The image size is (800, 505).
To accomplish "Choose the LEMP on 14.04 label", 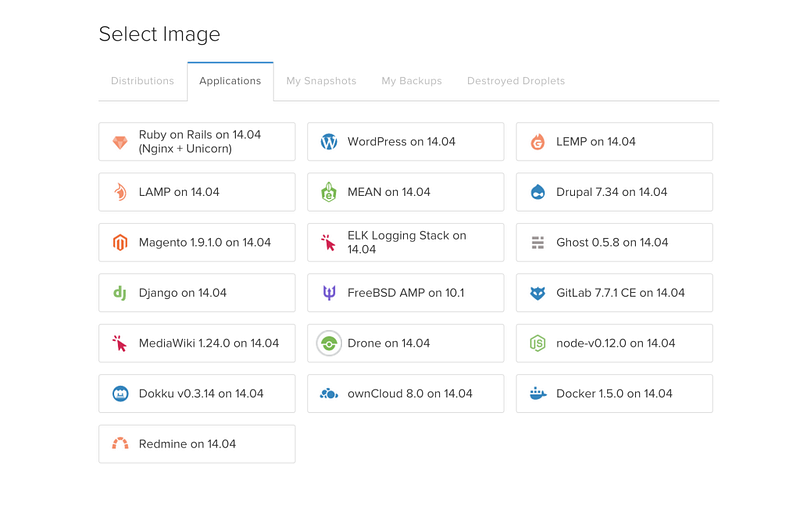I will tap(596, 142).
